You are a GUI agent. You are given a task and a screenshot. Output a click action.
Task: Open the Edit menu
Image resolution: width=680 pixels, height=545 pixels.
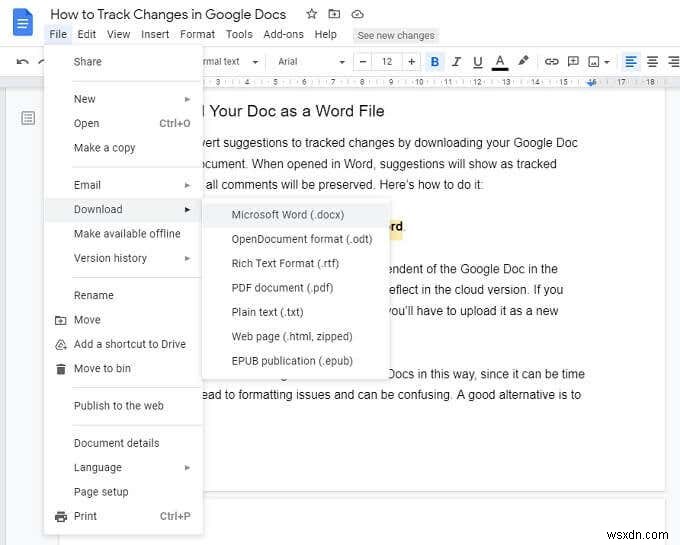tap(87, 34)
